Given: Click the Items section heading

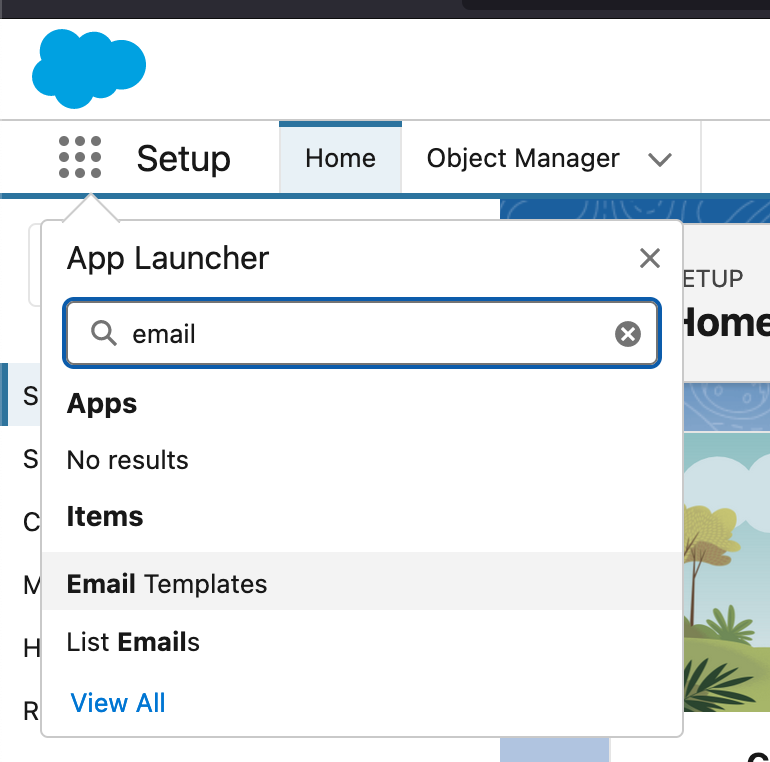Looking at the screenshot, I should pyautogui.click(x=105, y=517).
